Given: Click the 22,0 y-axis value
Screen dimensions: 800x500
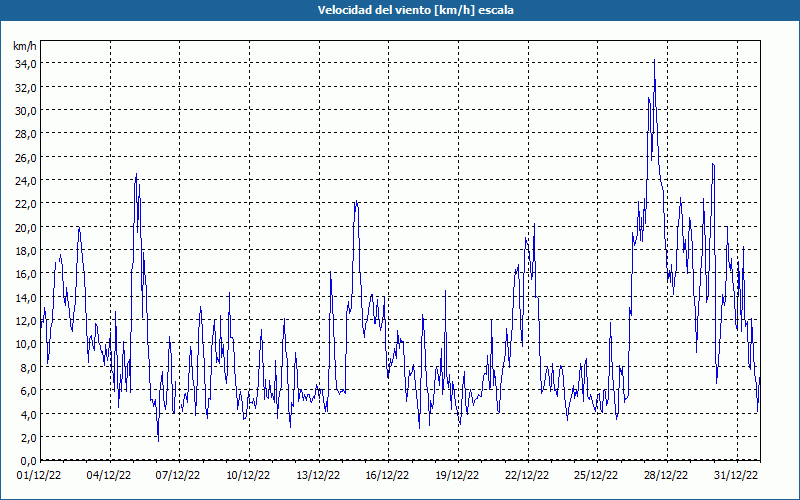Looking at the screenshot, I should coord(27,204).
